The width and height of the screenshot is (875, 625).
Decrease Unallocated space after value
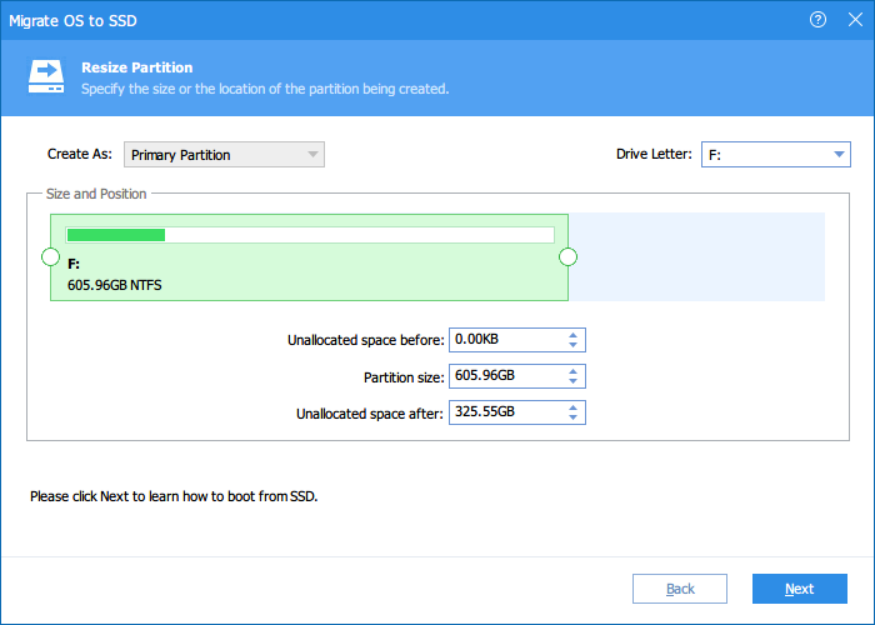tap(573, 417)
